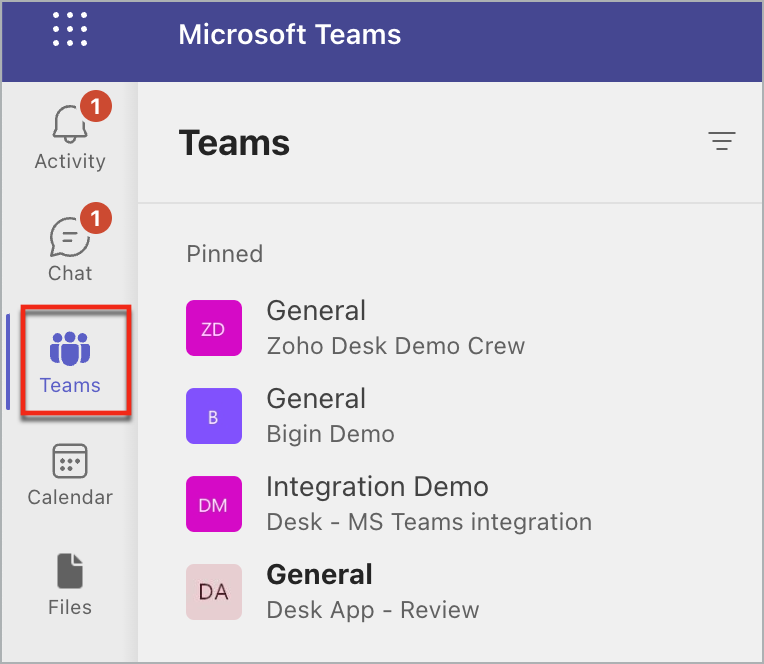Screen dimensions: 764x664
Task: Click the ZD team avatar
Action: coord(214,328)
